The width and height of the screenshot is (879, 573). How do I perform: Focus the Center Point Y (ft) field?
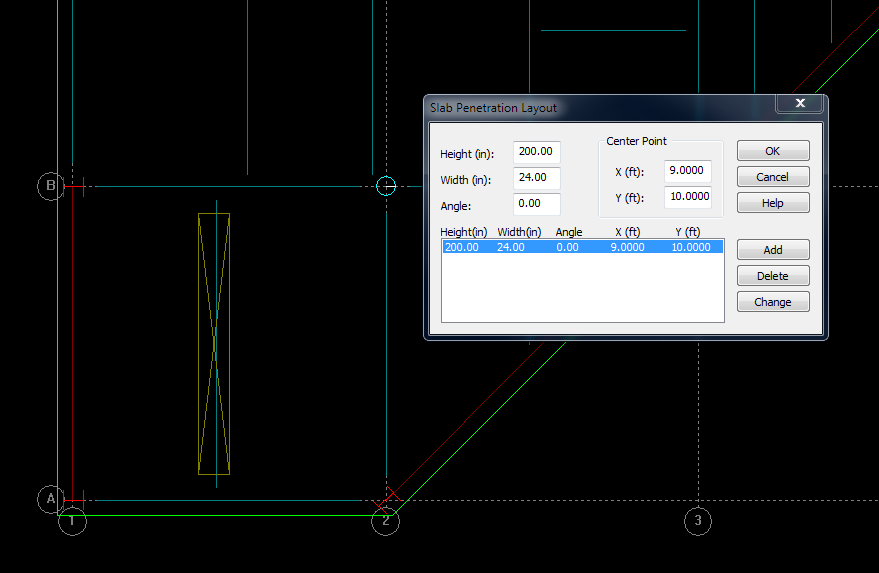tap(688, 197)
